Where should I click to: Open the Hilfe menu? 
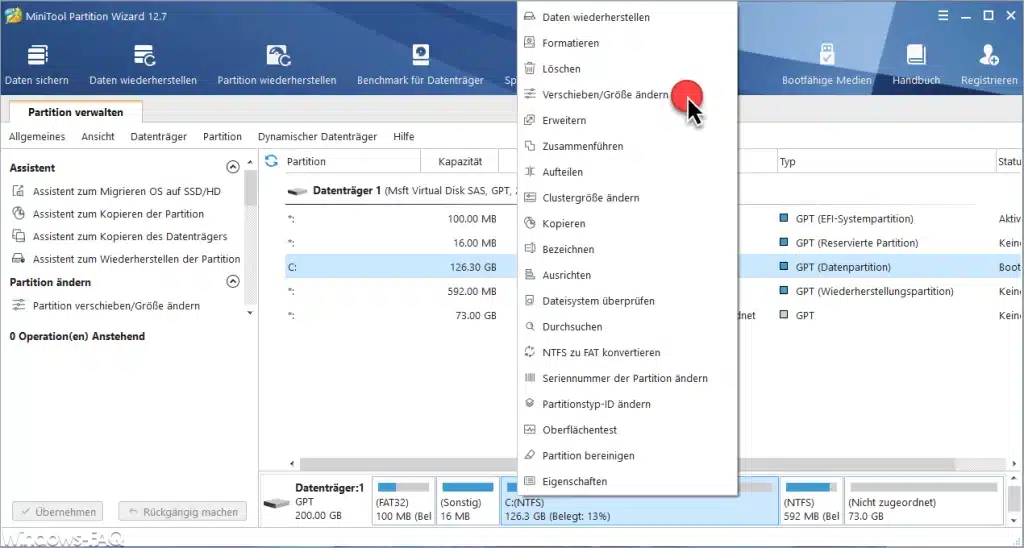[404, 137]
